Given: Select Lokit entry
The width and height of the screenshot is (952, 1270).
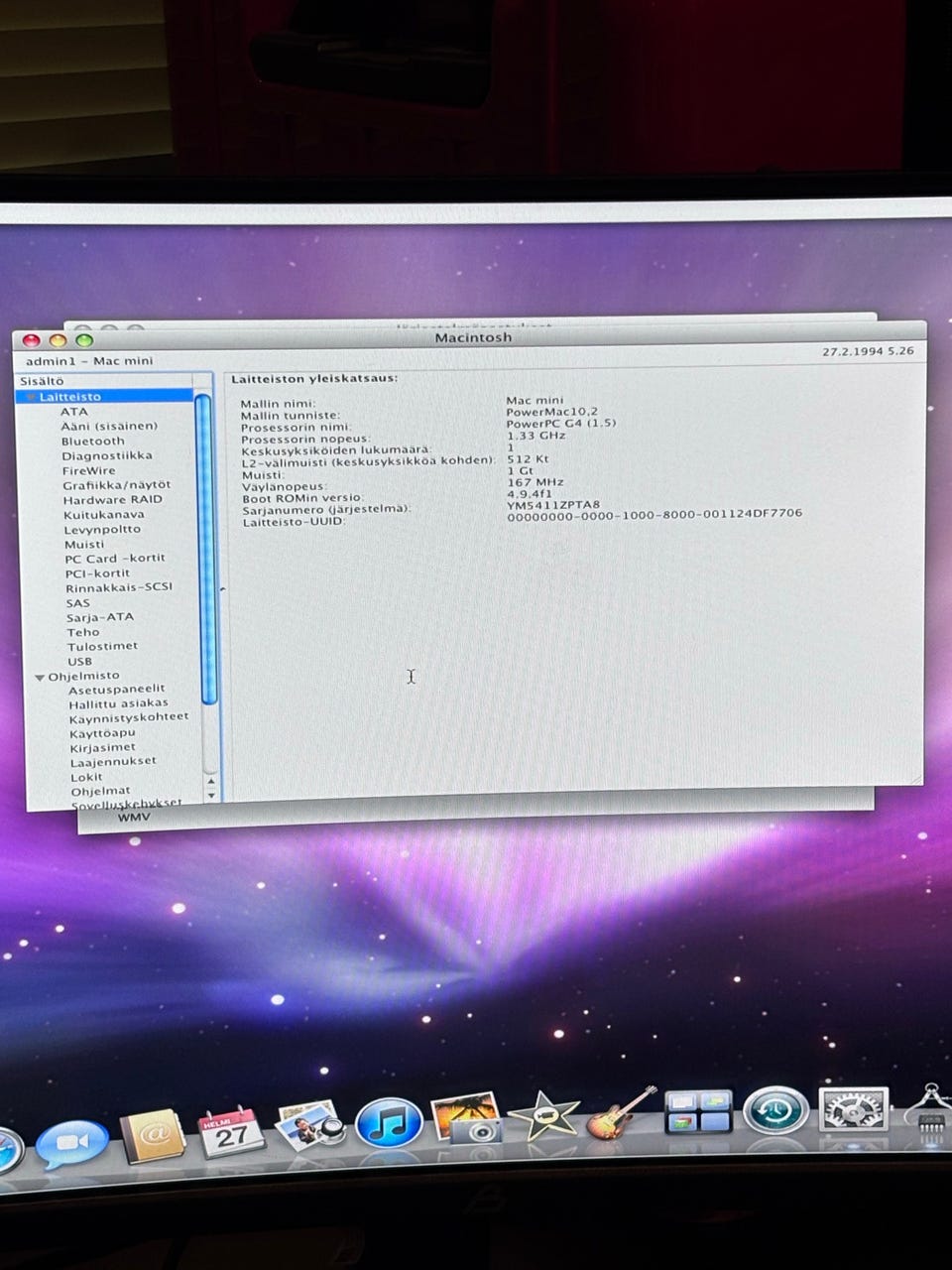Looking at the screenshot, I should click(86, 777).
